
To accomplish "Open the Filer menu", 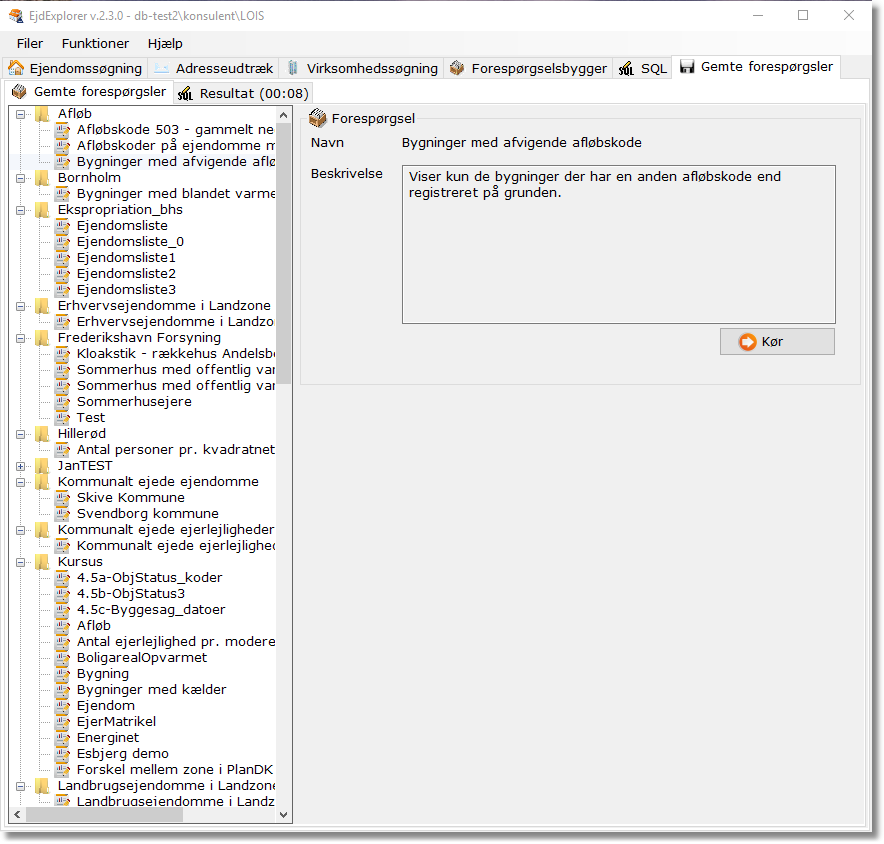I will [x=30, y=43].
